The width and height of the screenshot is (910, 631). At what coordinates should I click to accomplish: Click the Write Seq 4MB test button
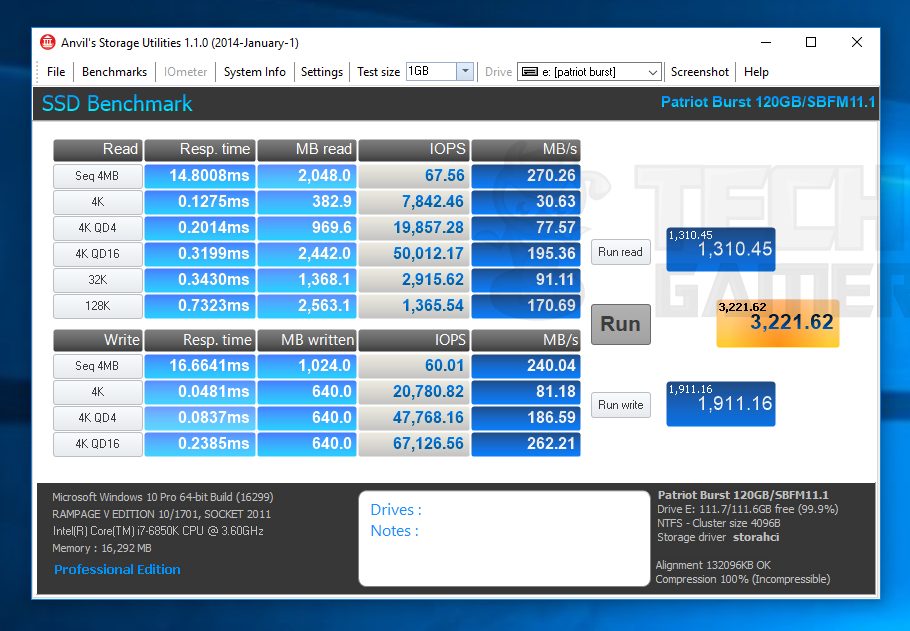(98, 366)
